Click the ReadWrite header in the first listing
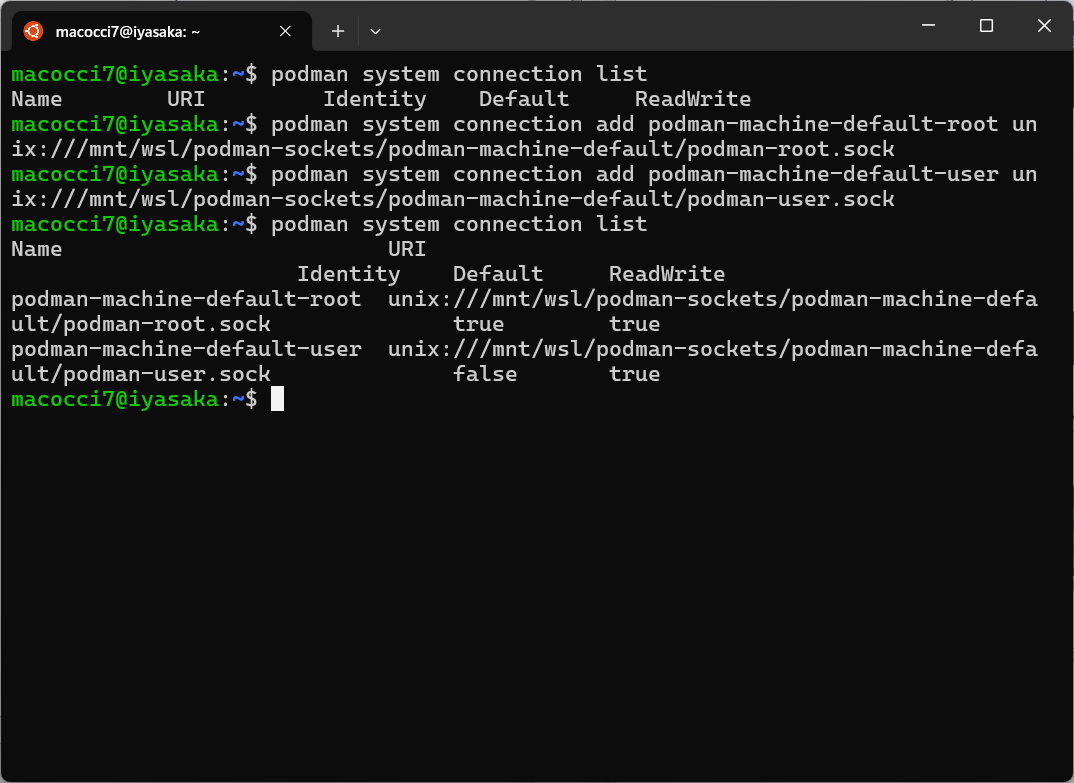This screenshot has height=783, width=1074. coord(692,99)
